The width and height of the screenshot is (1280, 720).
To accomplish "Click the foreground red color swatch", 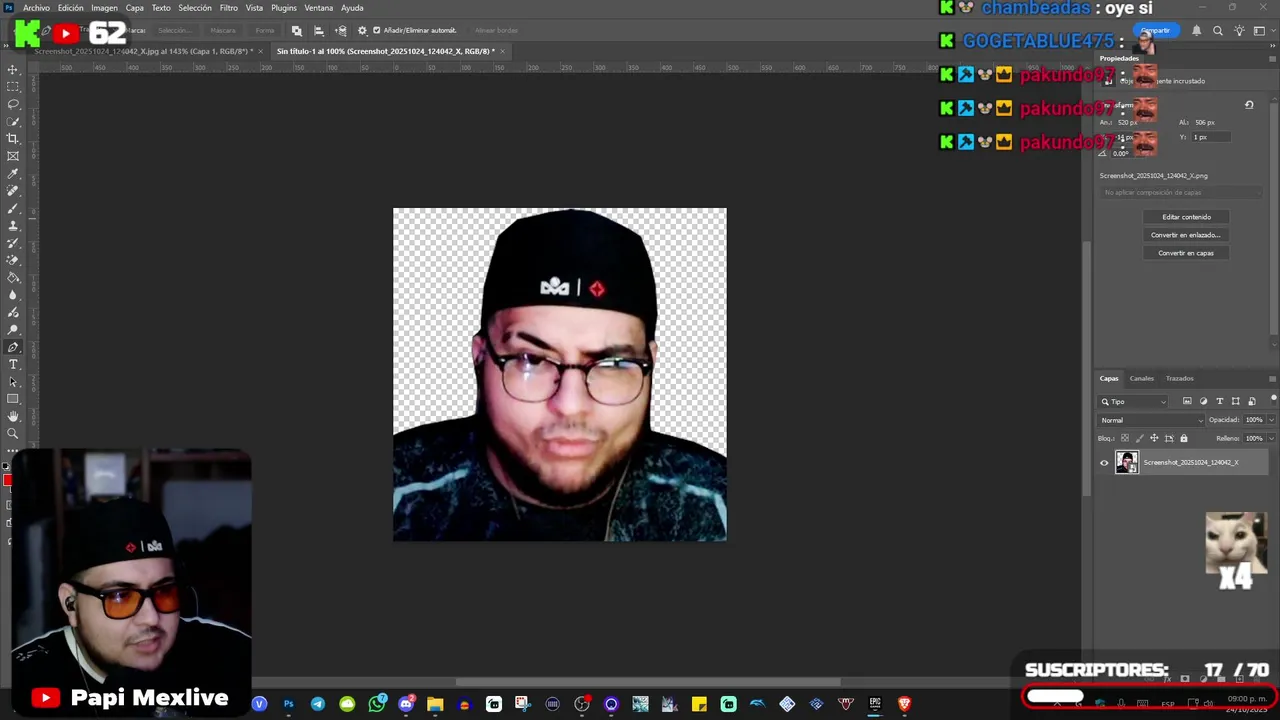I will [x=7, y=481].
